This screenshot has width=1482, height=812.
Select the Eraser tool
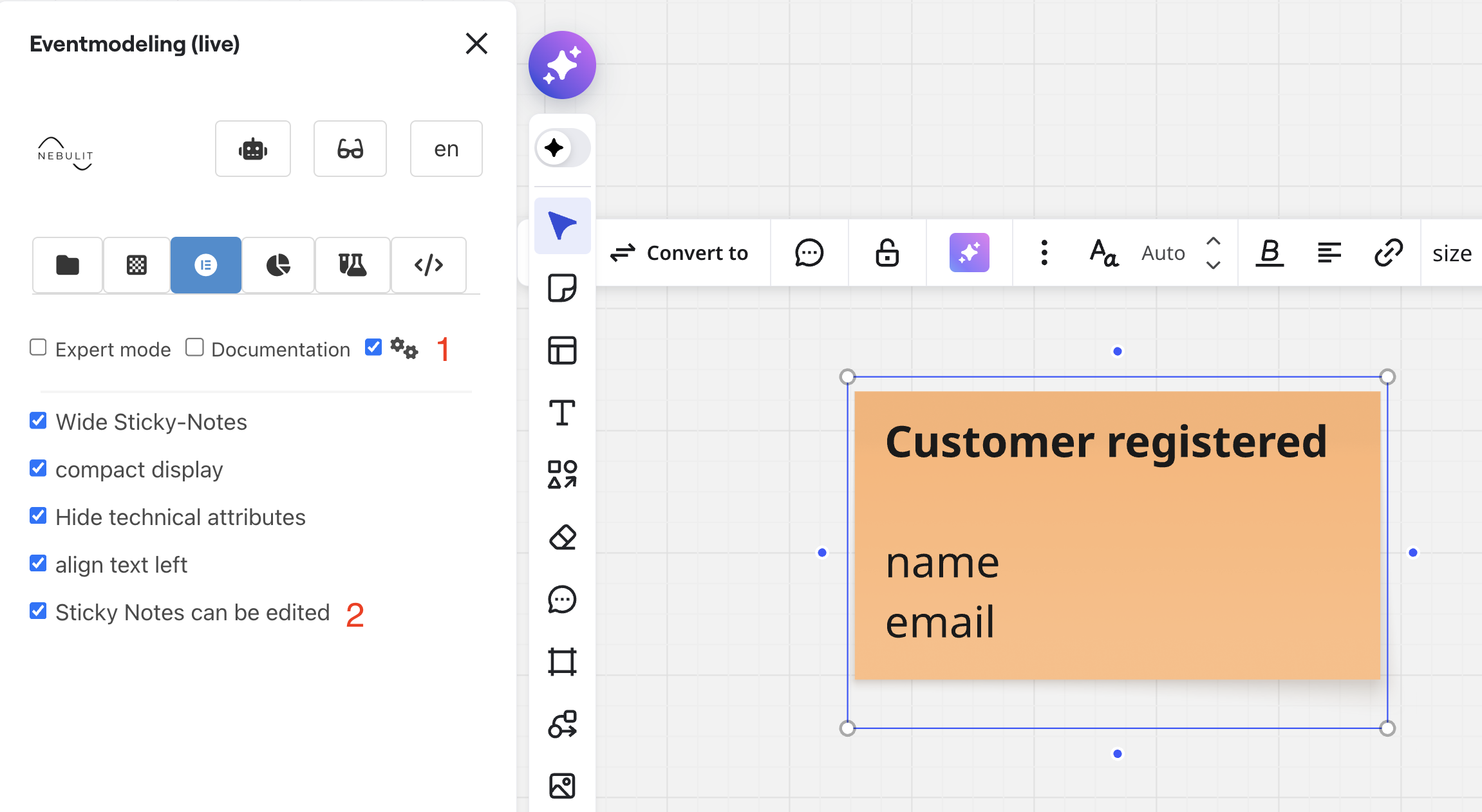click(562, 537)
